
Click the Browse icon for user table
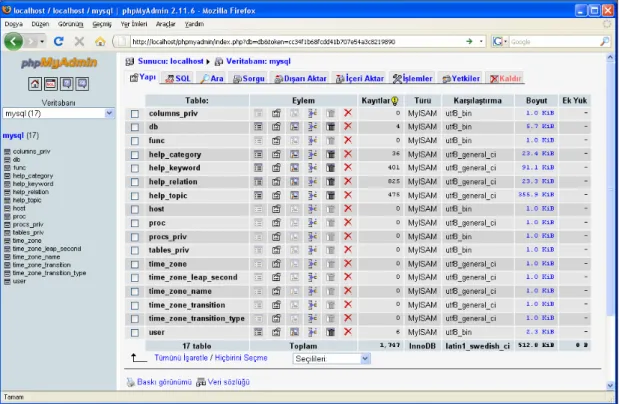tap(258, 332)
